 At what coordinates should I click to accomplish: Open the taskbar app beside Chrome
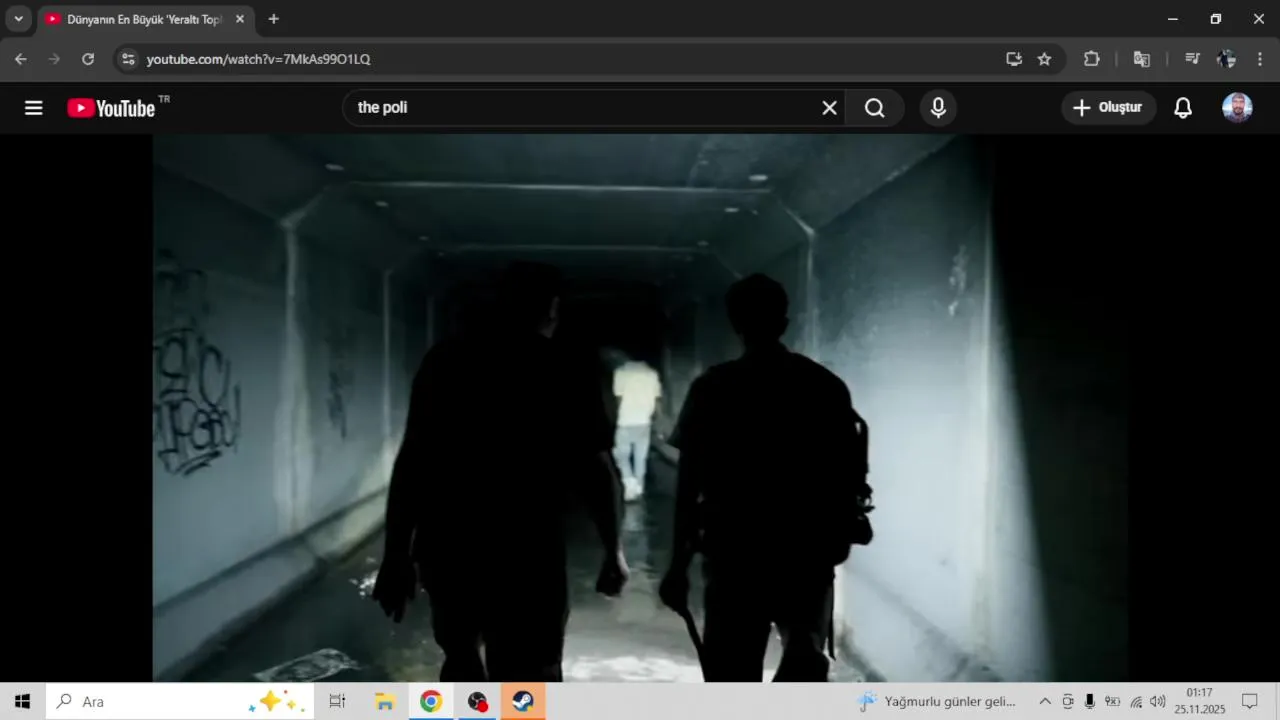(477, 701)
